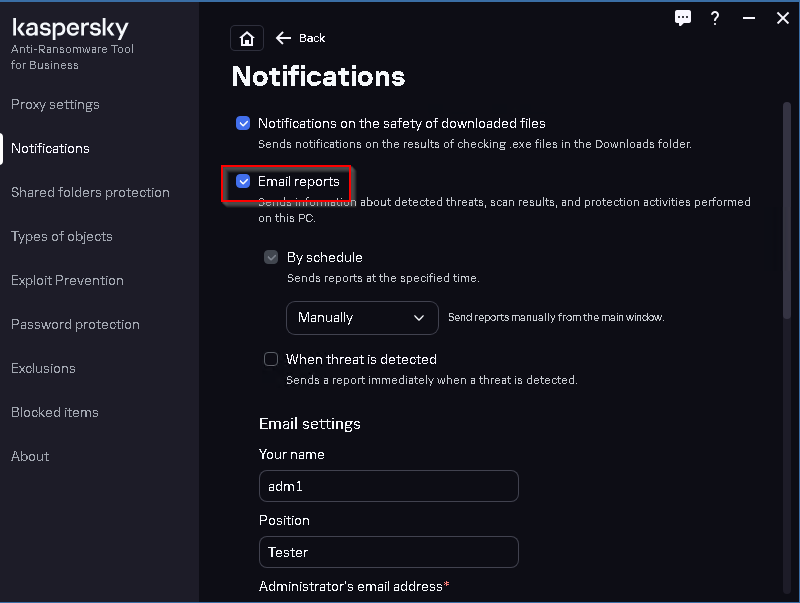Viewport: 800px width, 603px height.
Task: Go to Shared folders protection
Action: coord(90,192)
